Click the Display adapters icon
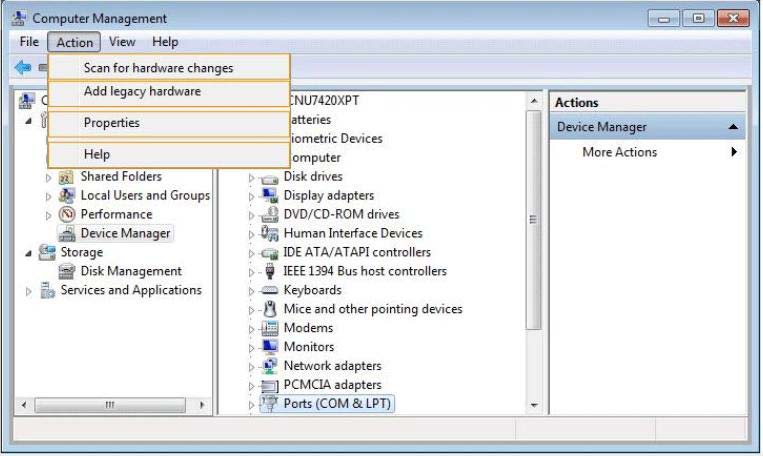 point(270,196)
